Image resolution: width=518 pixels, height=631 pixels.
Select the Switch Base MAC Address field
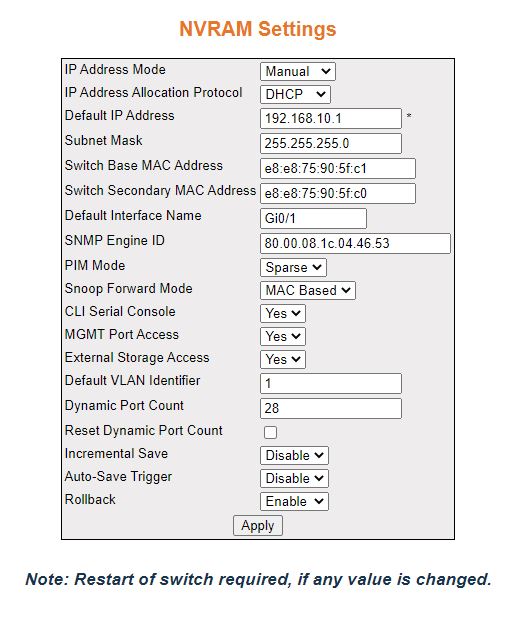pos(338,168)
